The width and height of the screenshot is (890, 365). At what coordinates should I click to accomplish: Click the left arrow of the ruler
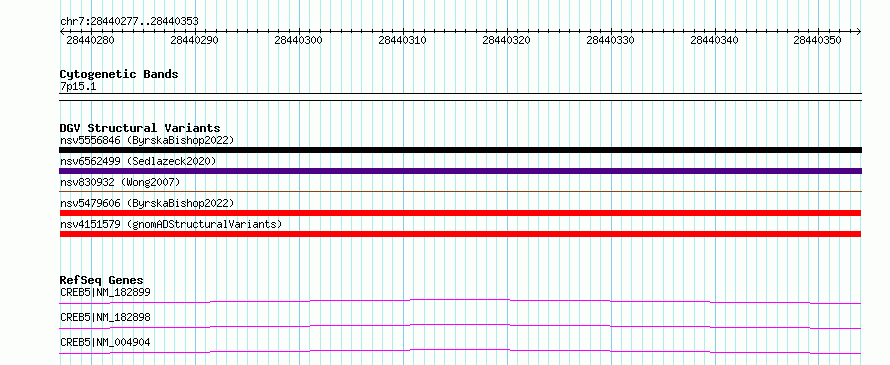coord(62,31)
